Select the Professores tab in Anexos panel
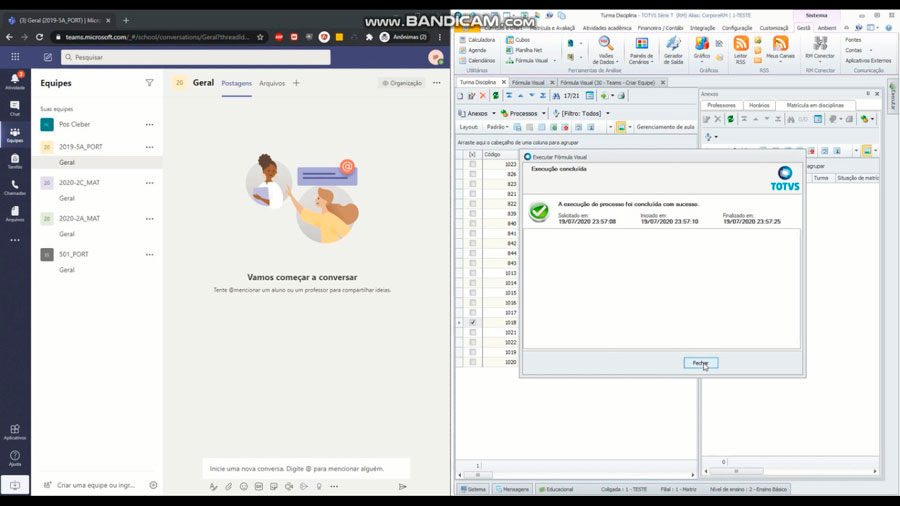The width and height of the screenshot is (900, 506). point(721,105)
